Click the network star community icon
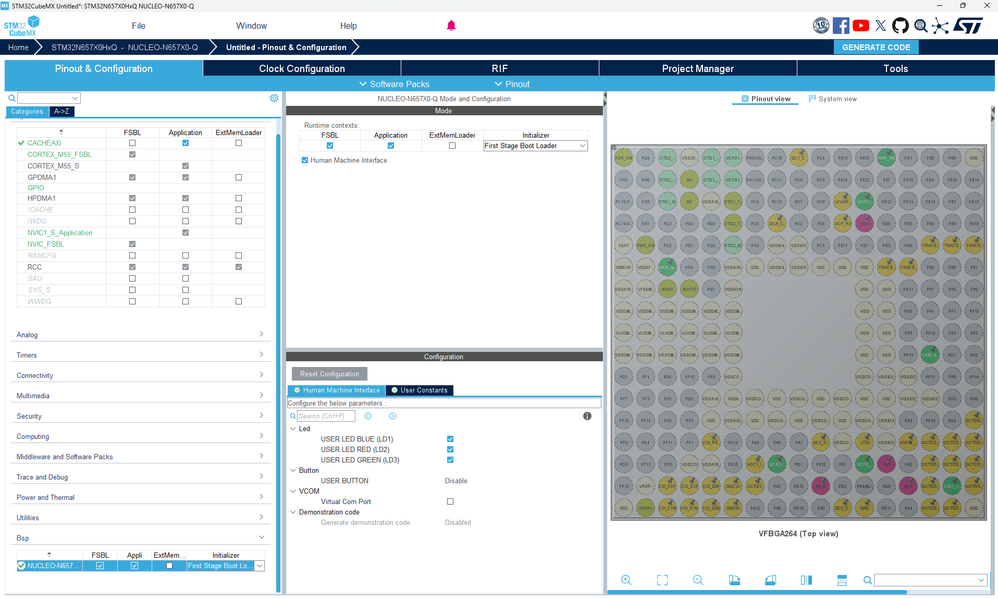998x599 pixels. (940, 25)
